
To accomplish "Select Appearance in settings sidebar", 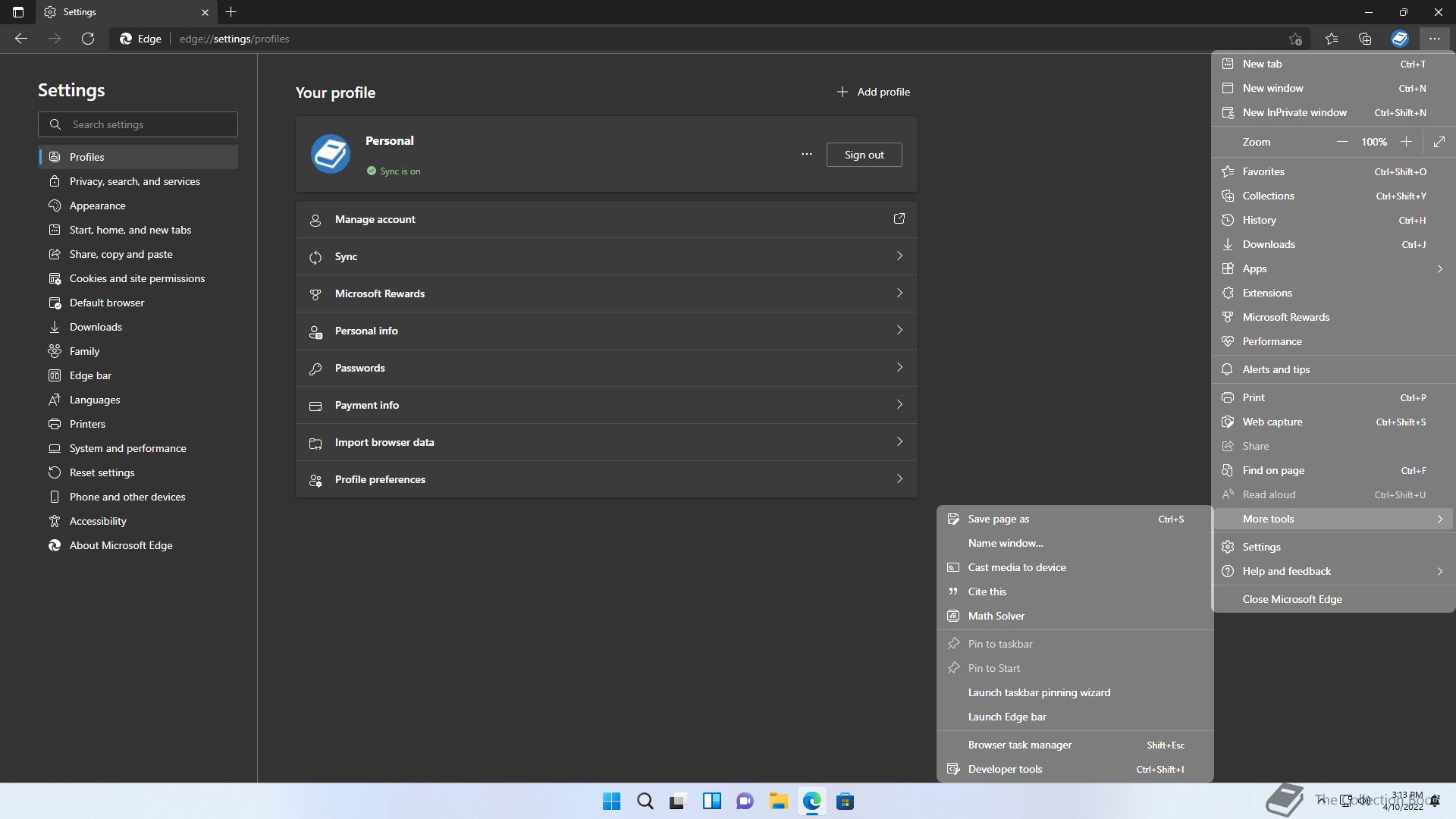I will pyautogui.click(x=138, y=206).
